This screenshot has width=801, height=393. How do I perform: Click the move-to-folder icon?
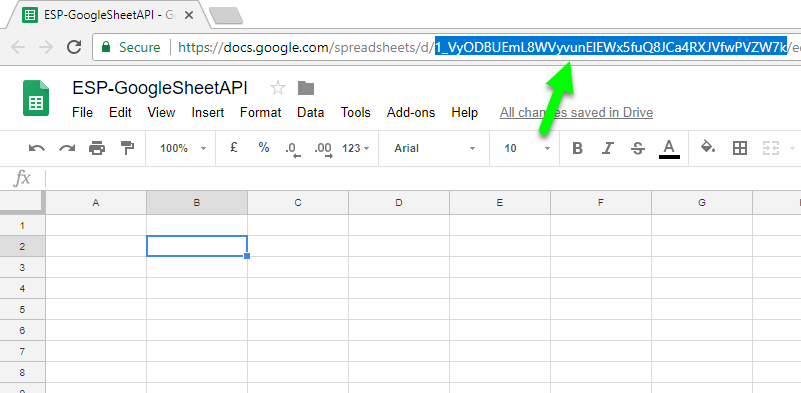point(306,88)
